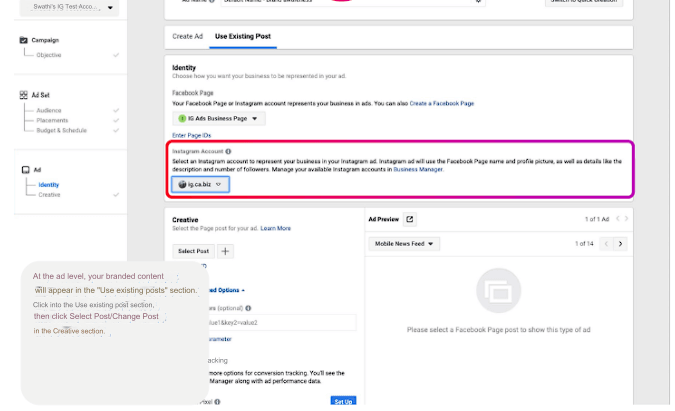The image size is (675, 411).
Task: Open Audience under Ad Set
Action: 49,111
